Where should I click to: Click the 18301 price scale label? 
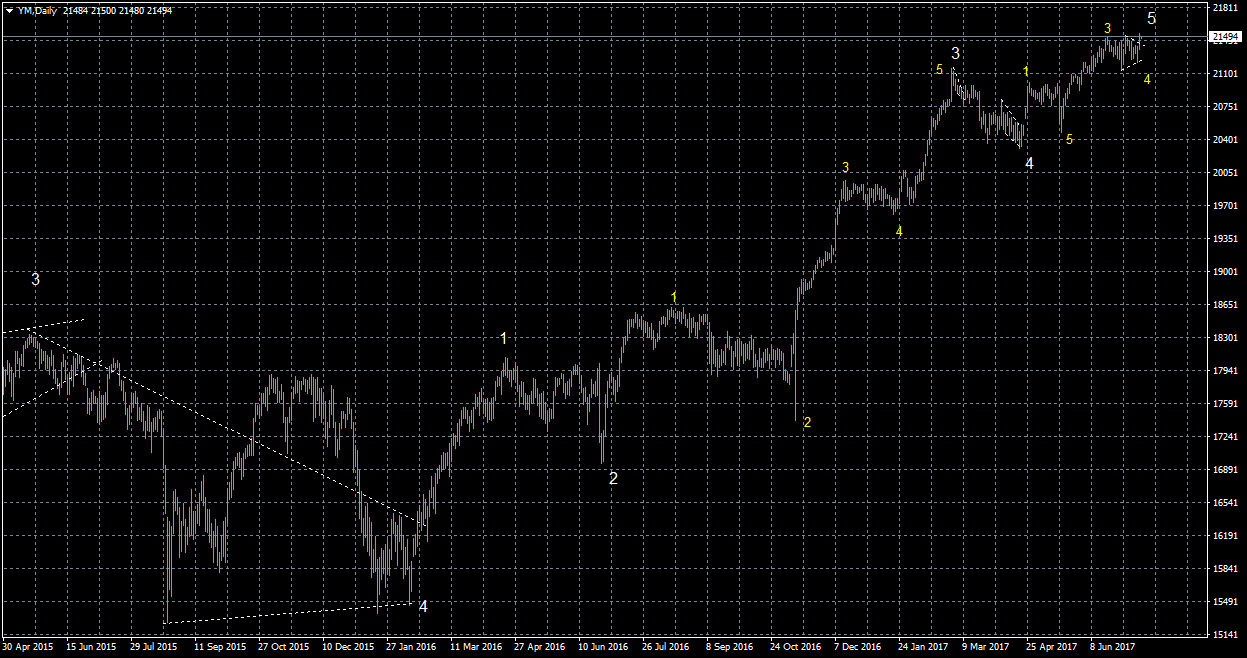click(x=1224, y=338)
